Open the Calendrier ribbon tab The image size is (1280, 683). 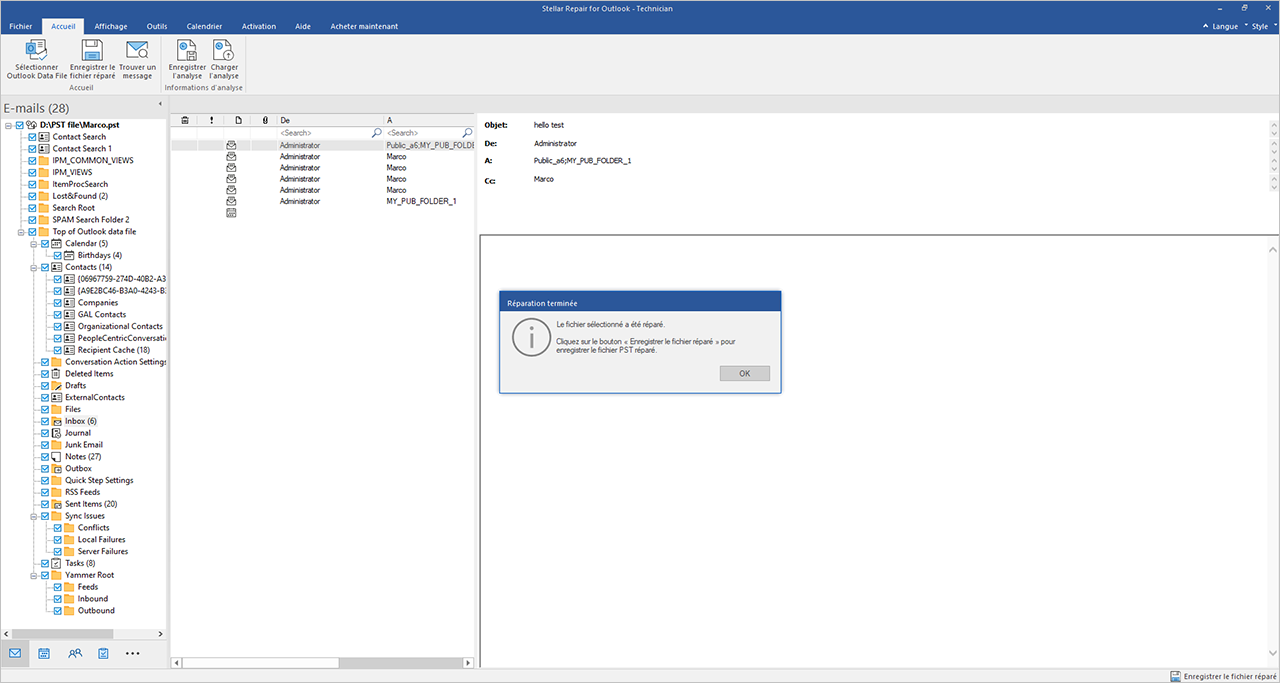(204, 26)
